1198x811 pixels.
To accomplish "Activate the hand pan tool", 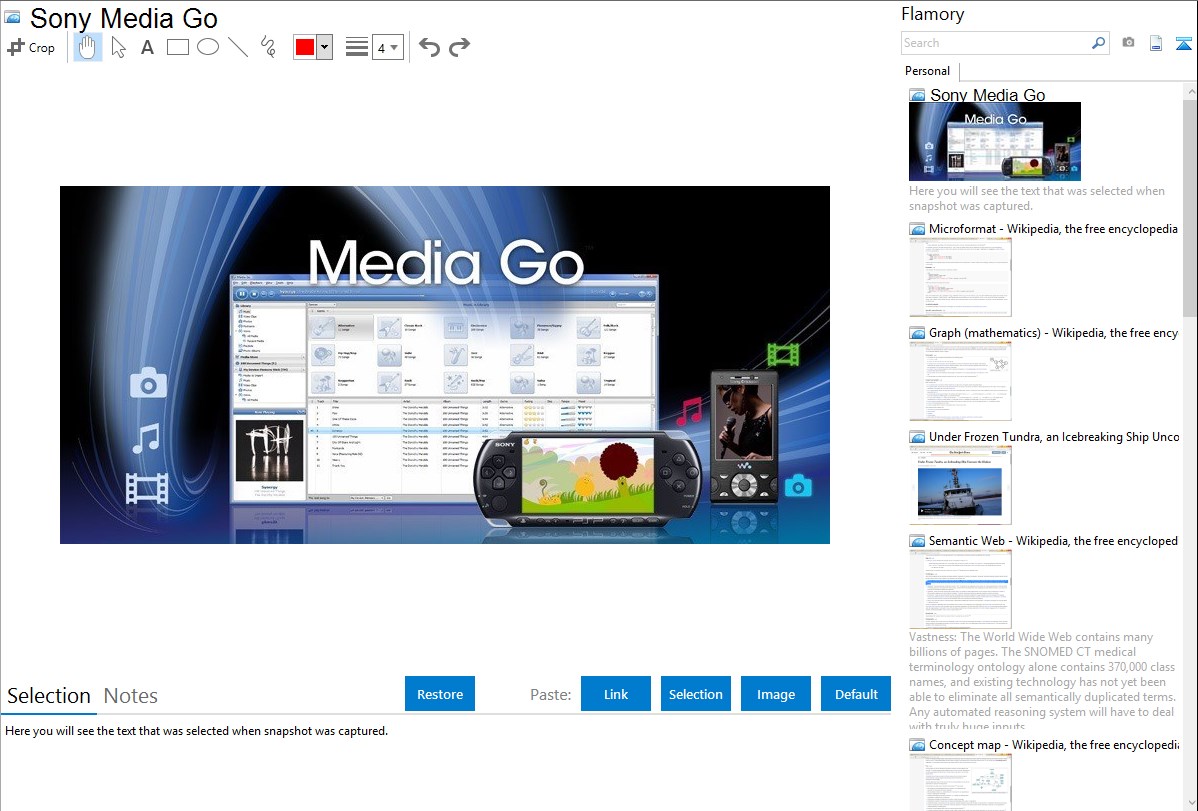I will coord(88,47).
